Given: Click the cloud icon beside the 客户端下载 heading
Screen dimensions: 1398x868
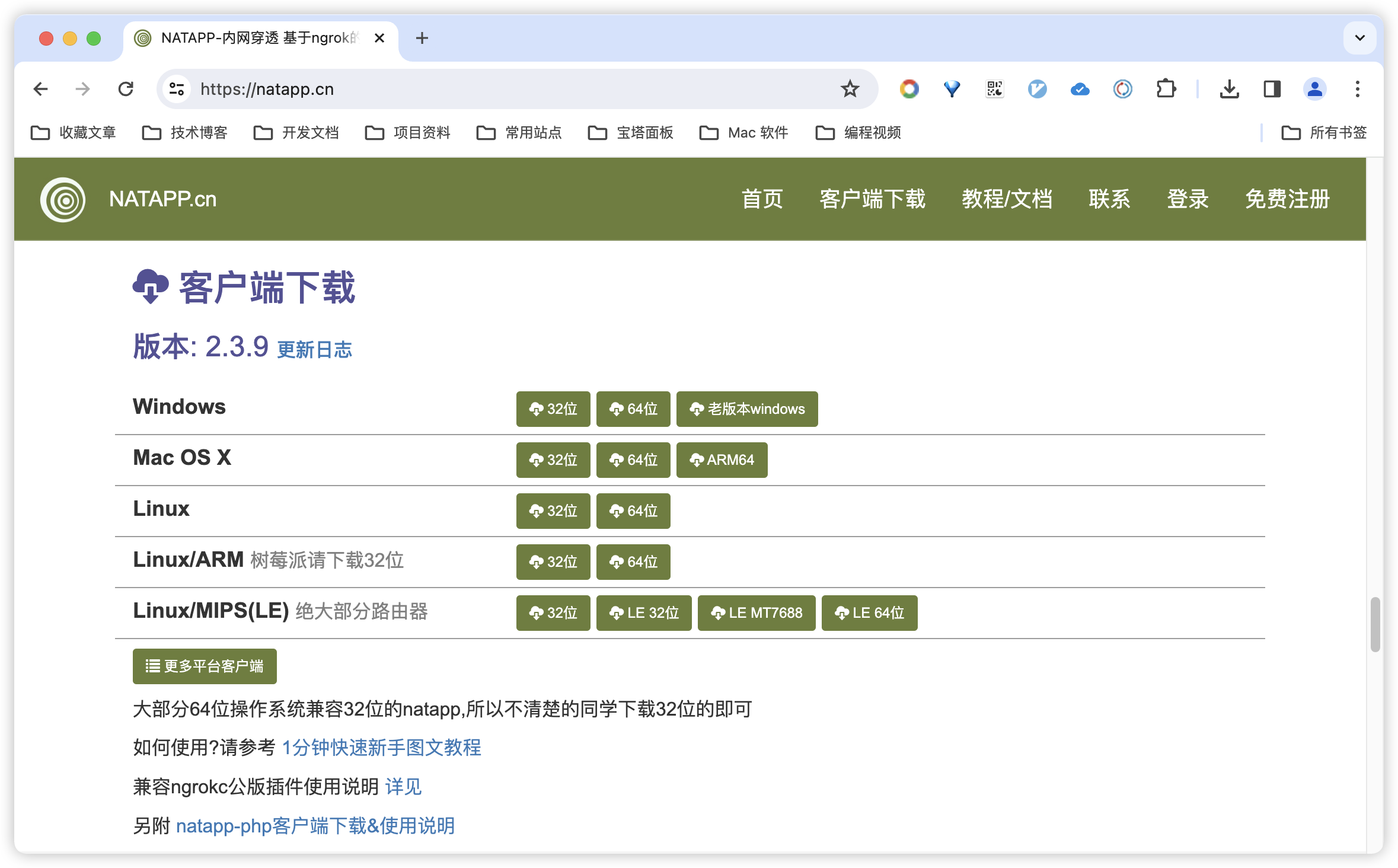Looking at the screenshot, I should 151,287.
